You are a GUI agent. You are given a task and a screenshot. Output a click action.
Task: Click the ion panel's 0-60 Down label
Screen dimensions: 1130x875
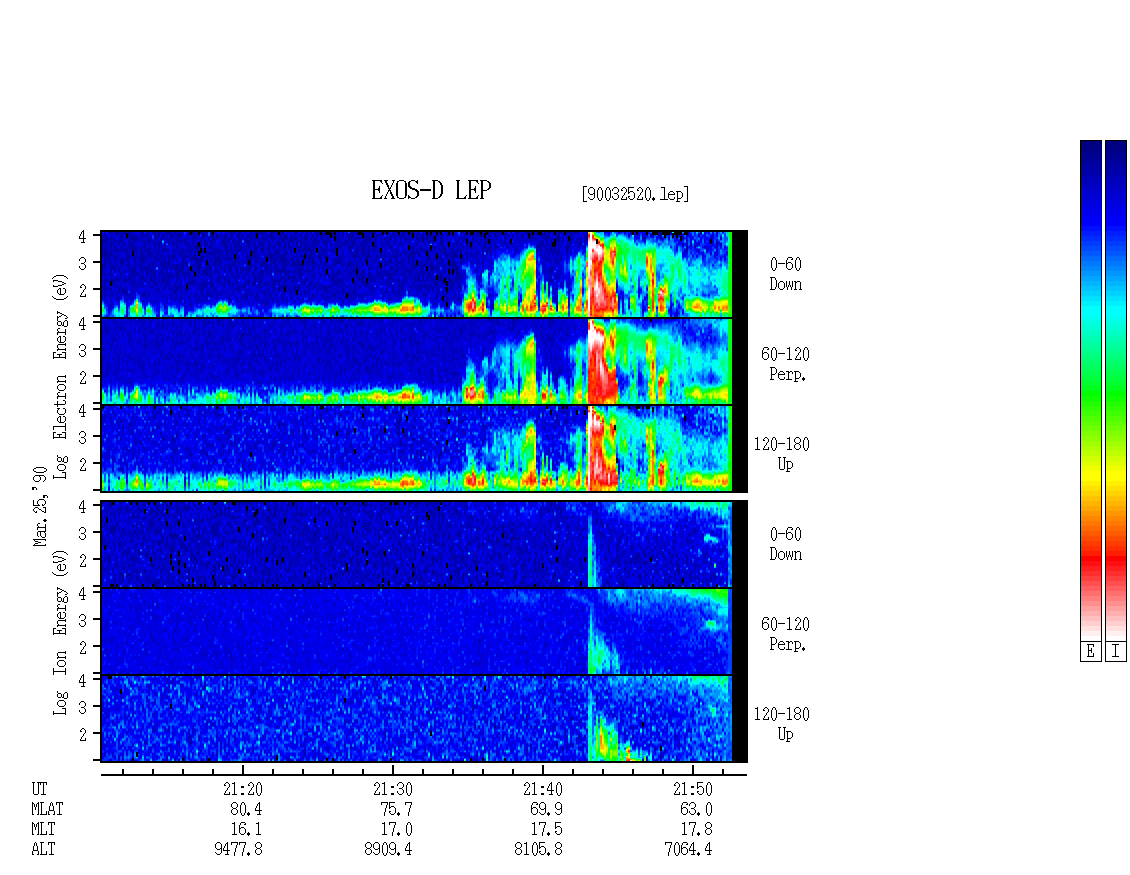786,544
